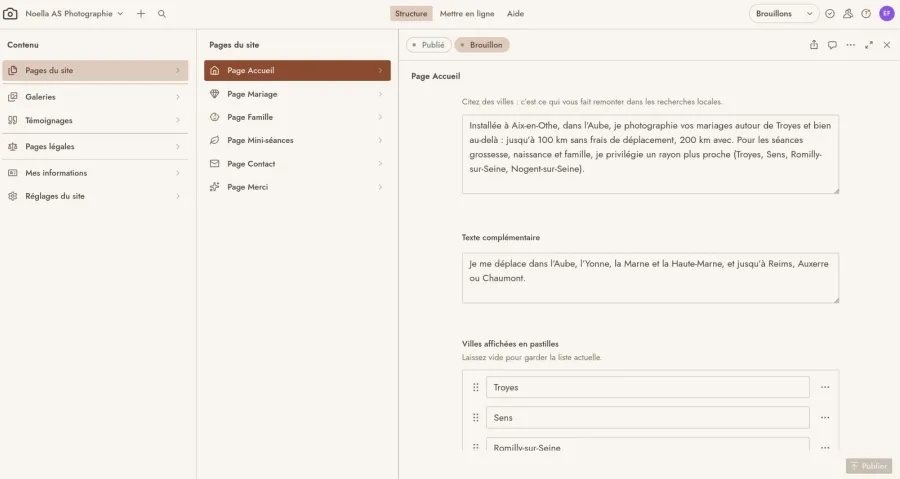Screen dimensions: 900x479
Task: Expand the Page Mariage chevron
Action: 380,94
